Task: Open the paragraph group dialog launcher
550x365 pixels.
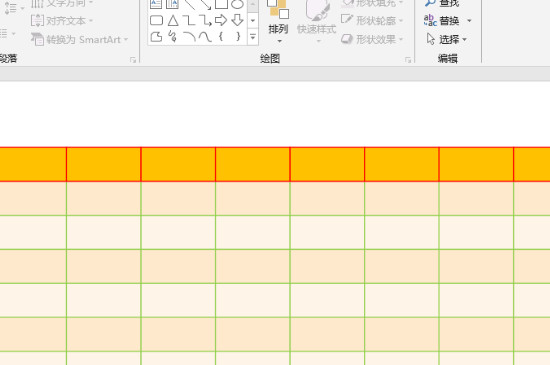Action: click(133, 60)
